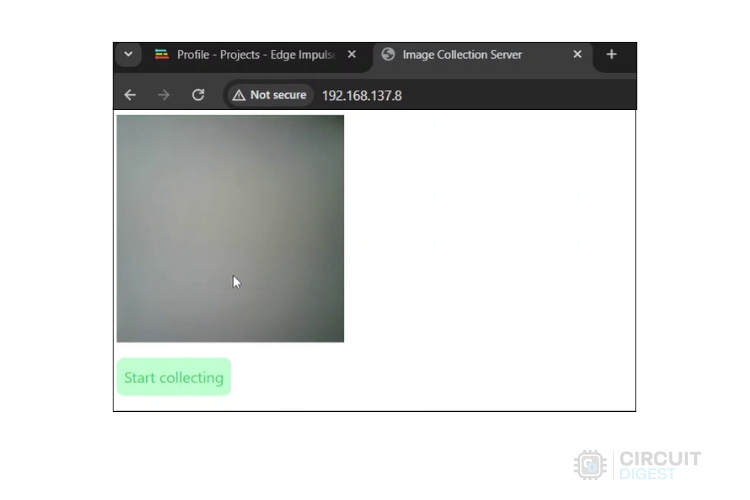Switch to Profile - Projects - Edge Impulse tab

(256, 55)
